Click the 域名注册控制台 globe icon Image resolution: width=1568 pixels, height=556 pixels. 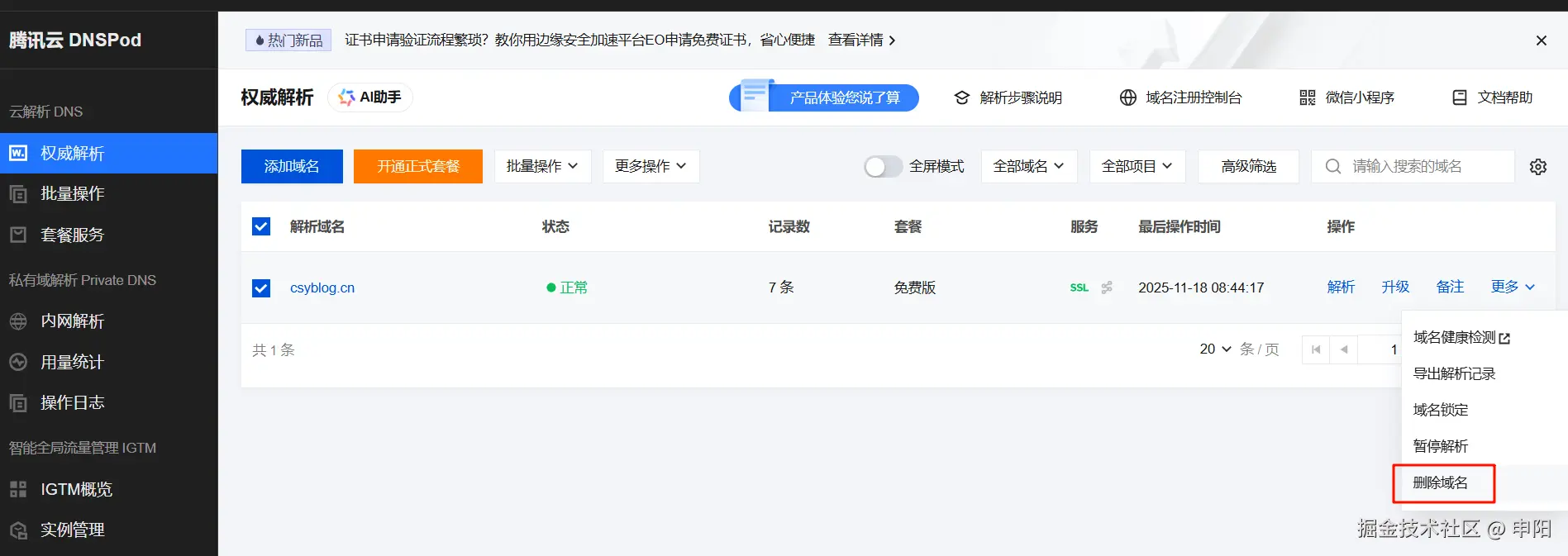(x=1127, y=97)
